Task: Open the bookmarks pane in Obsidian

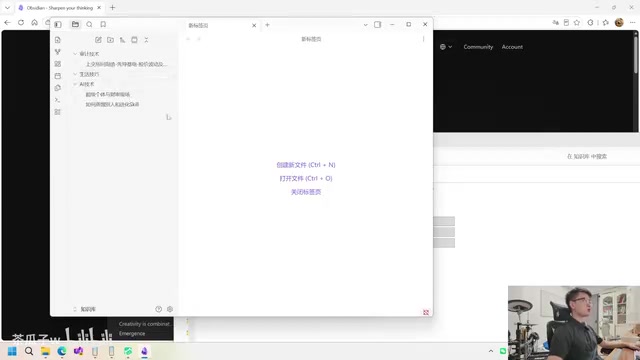Action: pos(103,24)
